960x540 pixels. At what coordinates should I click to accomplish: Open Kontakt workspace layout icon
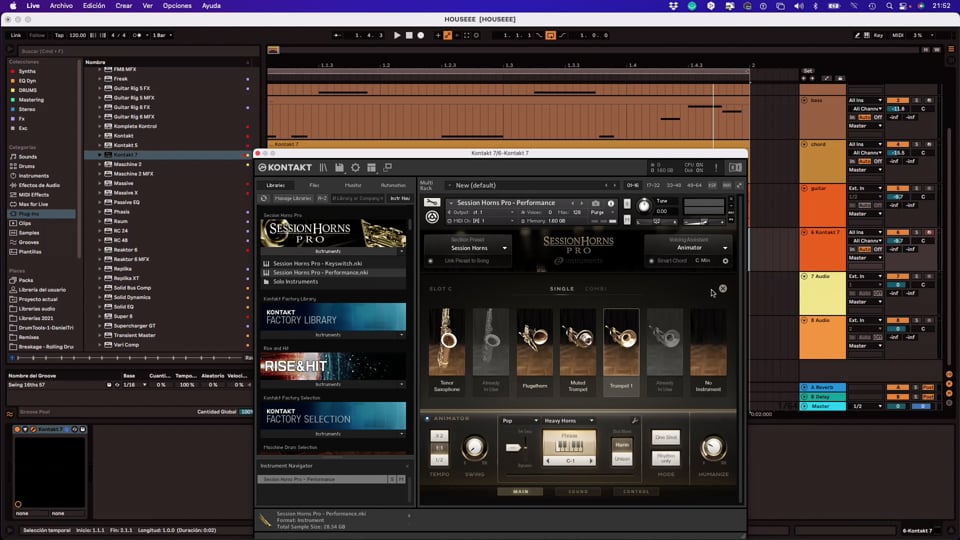(x=371, y=168)
